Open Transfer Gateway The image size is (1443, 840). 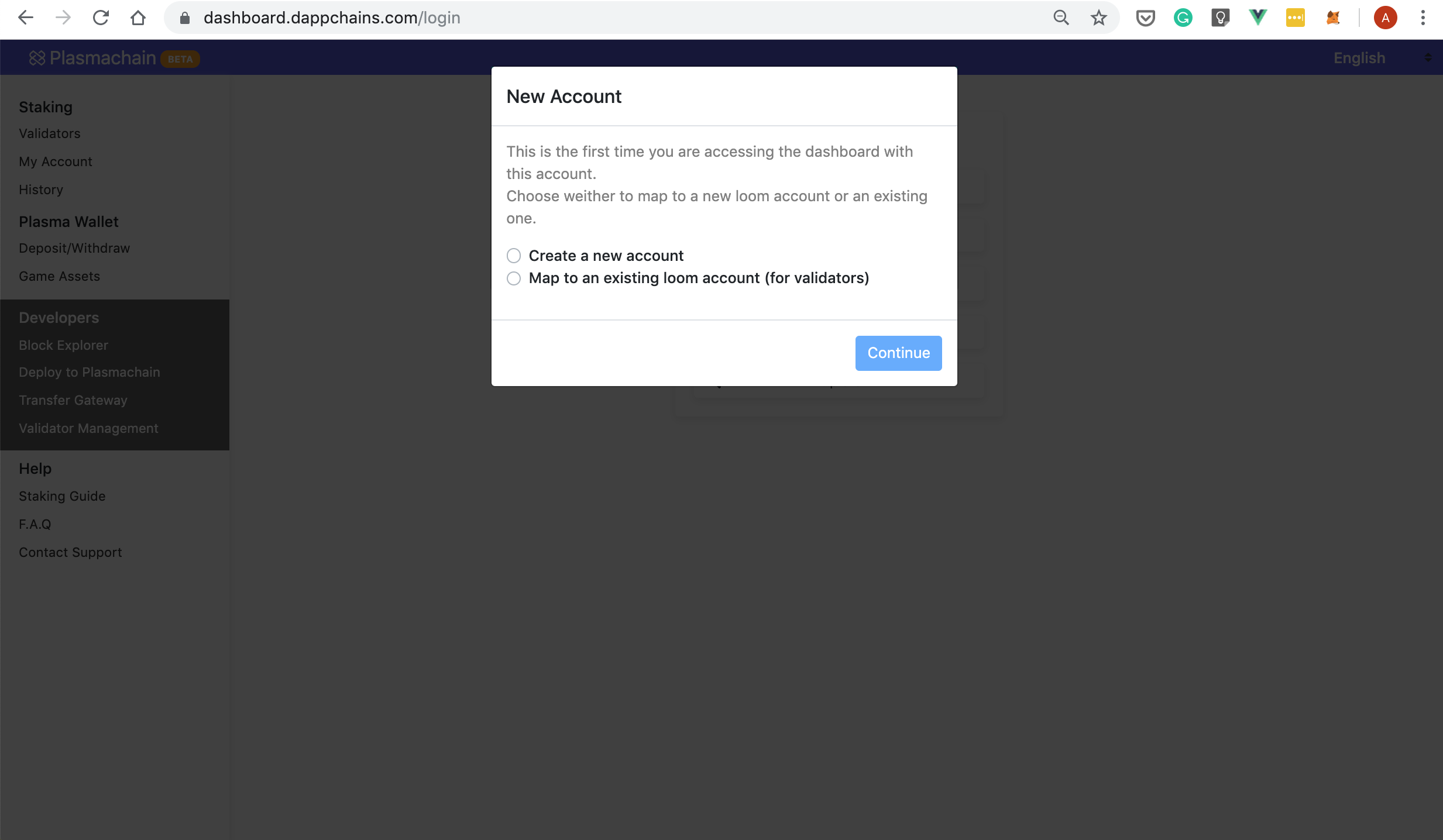[x=73, y=400]
